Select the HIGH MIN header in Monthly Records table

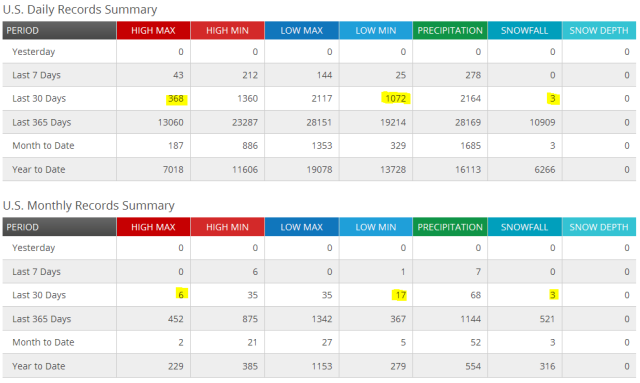227,227
